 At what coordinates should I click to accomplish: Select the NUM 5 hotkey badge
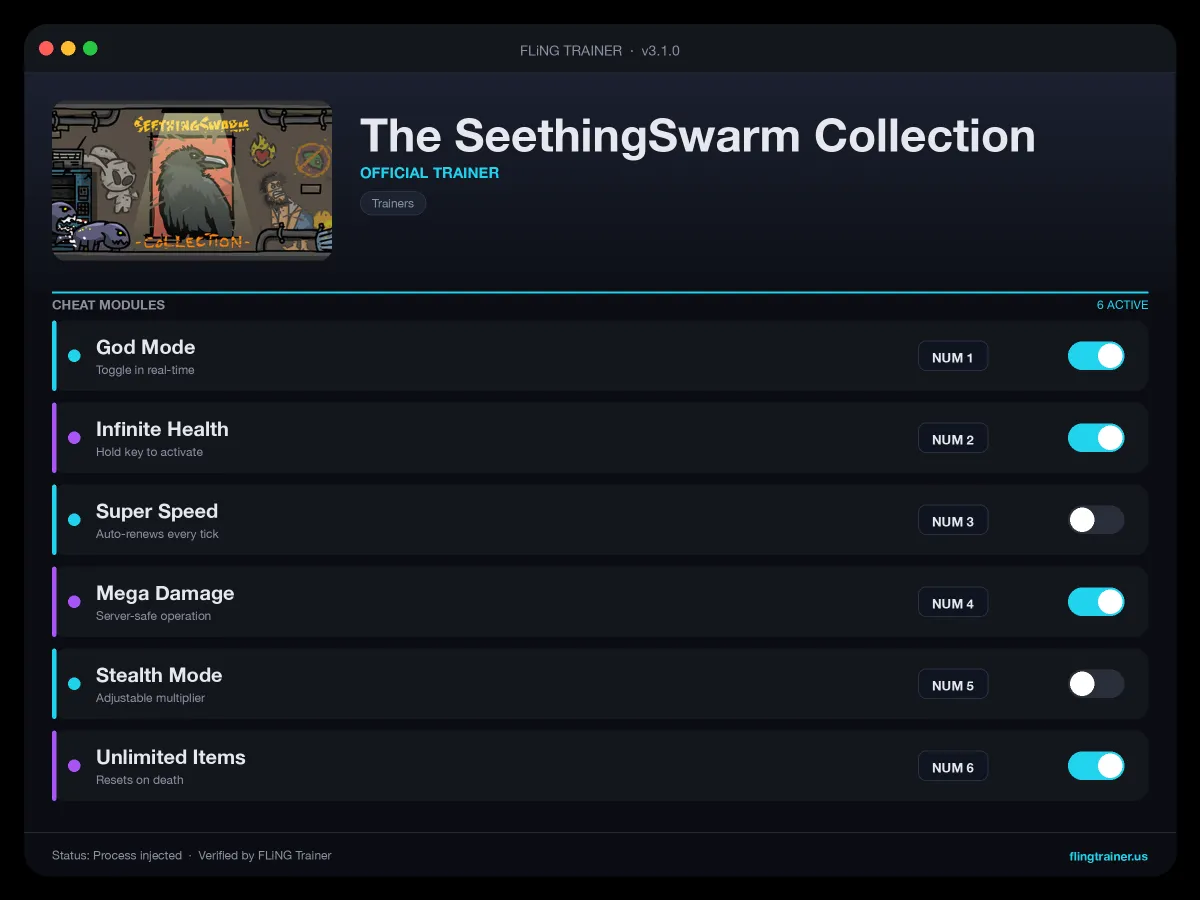tap(953, 685)
